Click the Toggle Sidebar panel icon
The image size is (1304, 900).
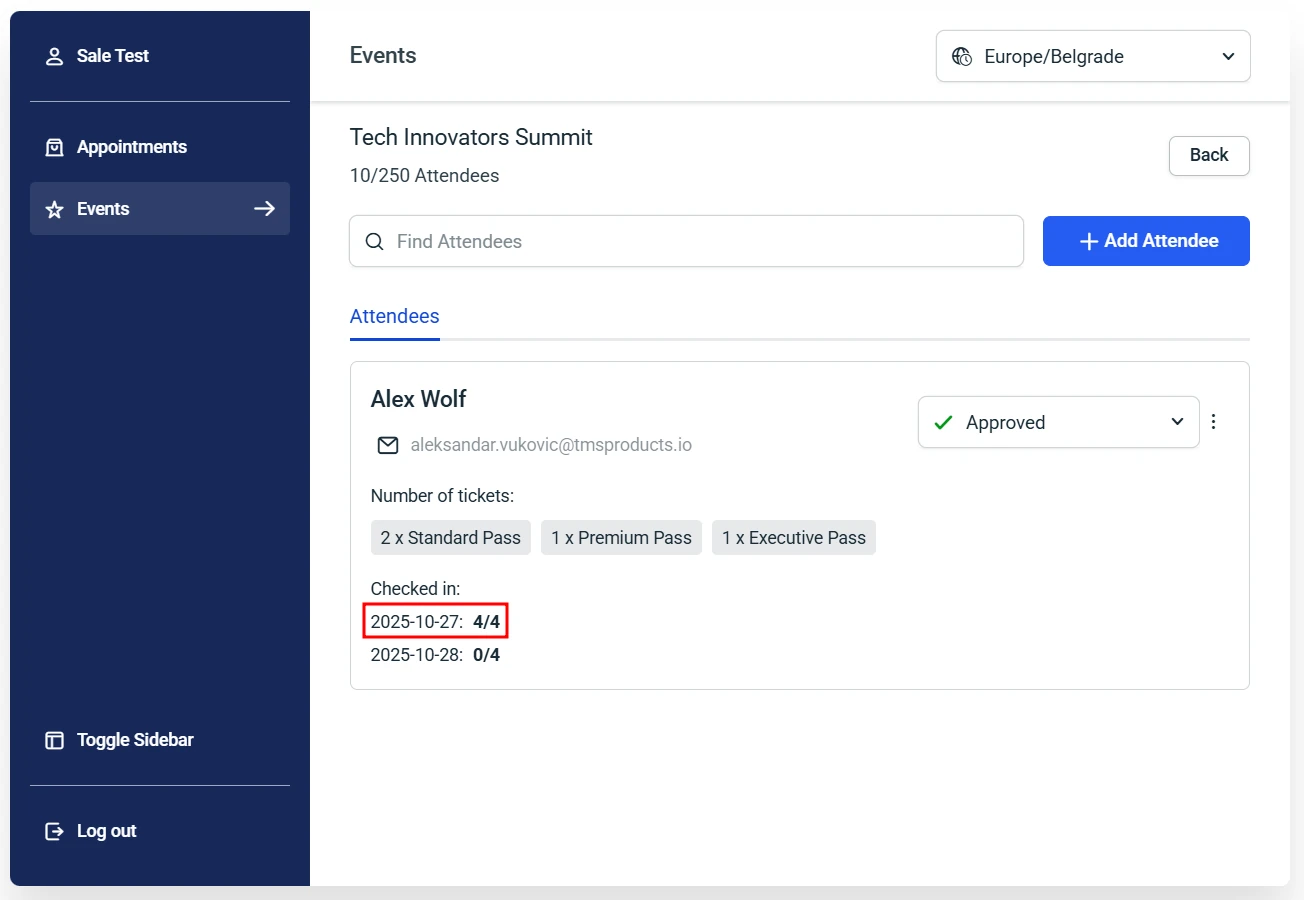(x=54, y=741)
